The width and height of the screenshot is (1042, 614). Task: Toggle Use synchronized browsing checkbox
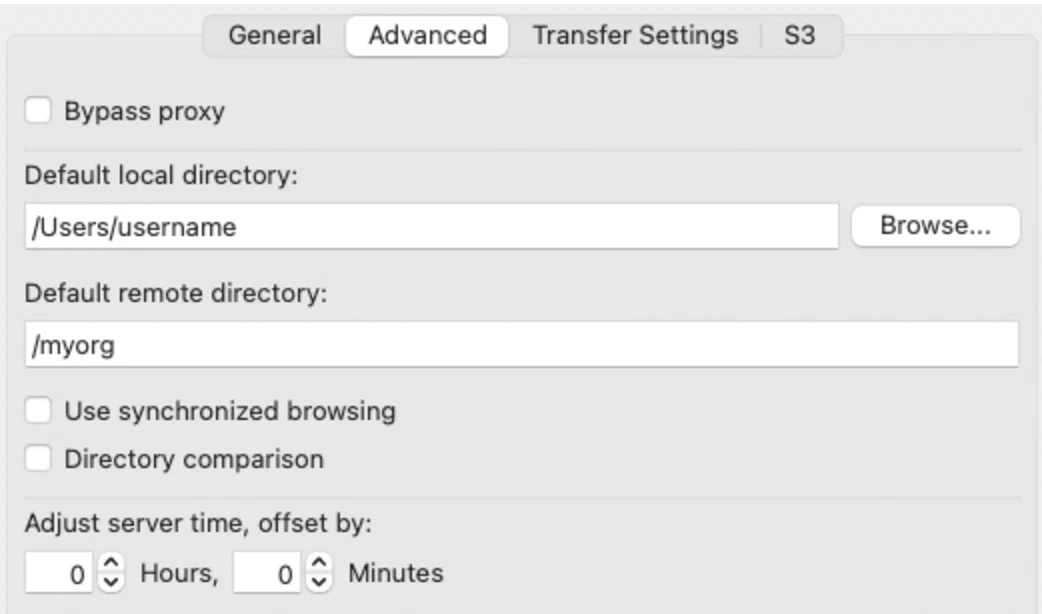point(39,410)
